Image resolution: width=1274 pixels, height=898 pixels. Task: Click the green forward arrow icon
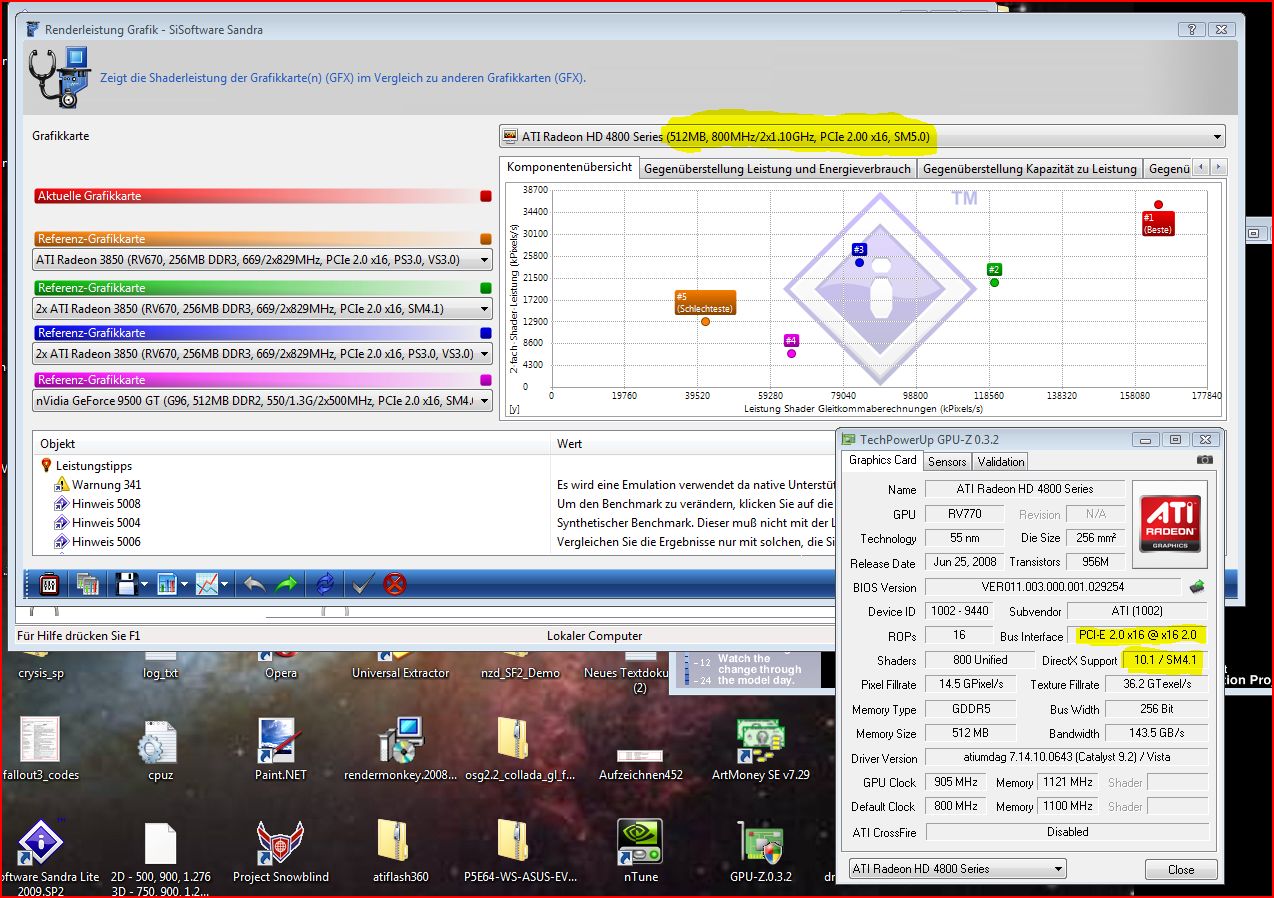[287, 584]
